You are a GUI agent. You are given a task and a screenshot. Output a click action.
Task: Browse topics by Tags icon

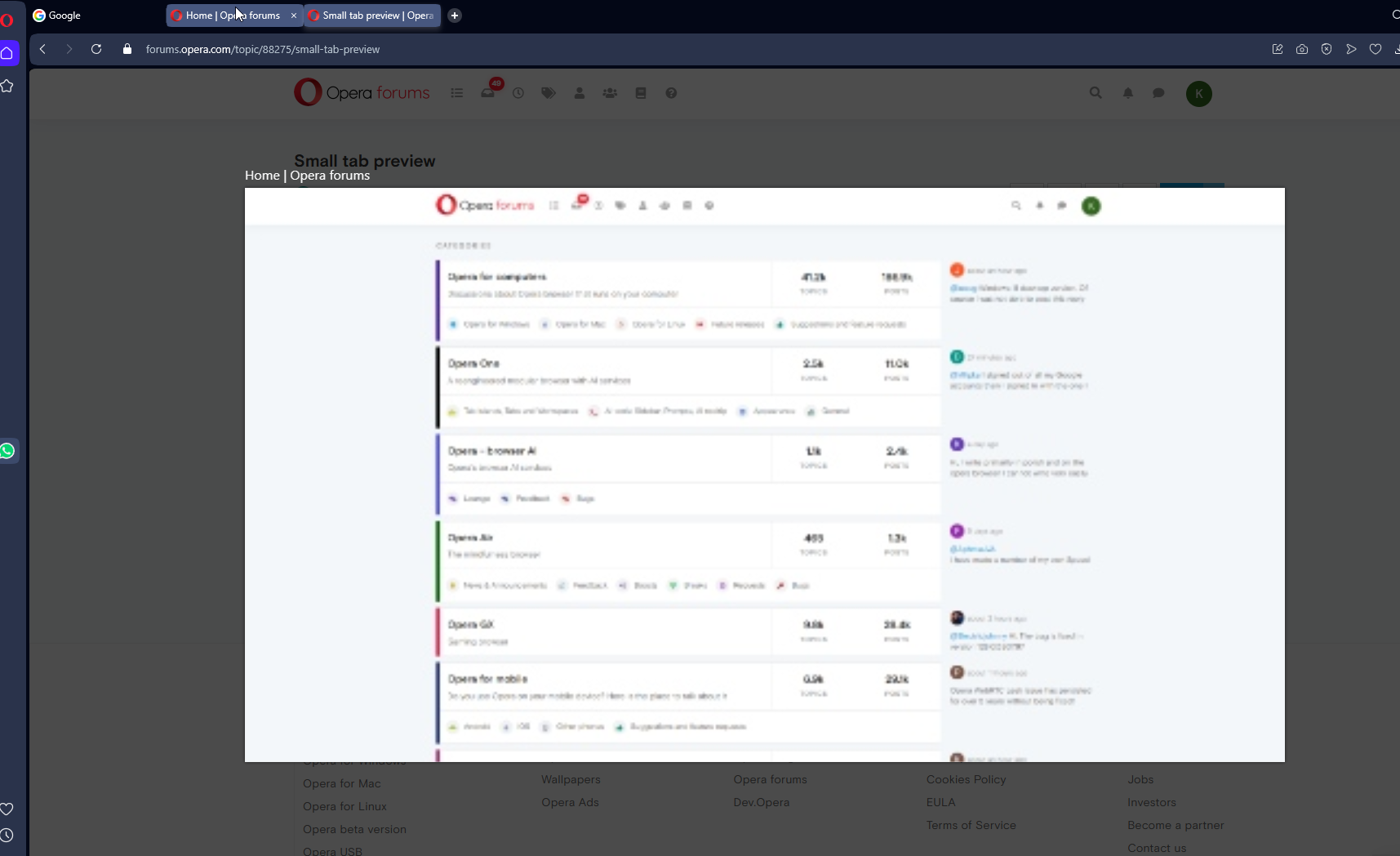(548, 93)
